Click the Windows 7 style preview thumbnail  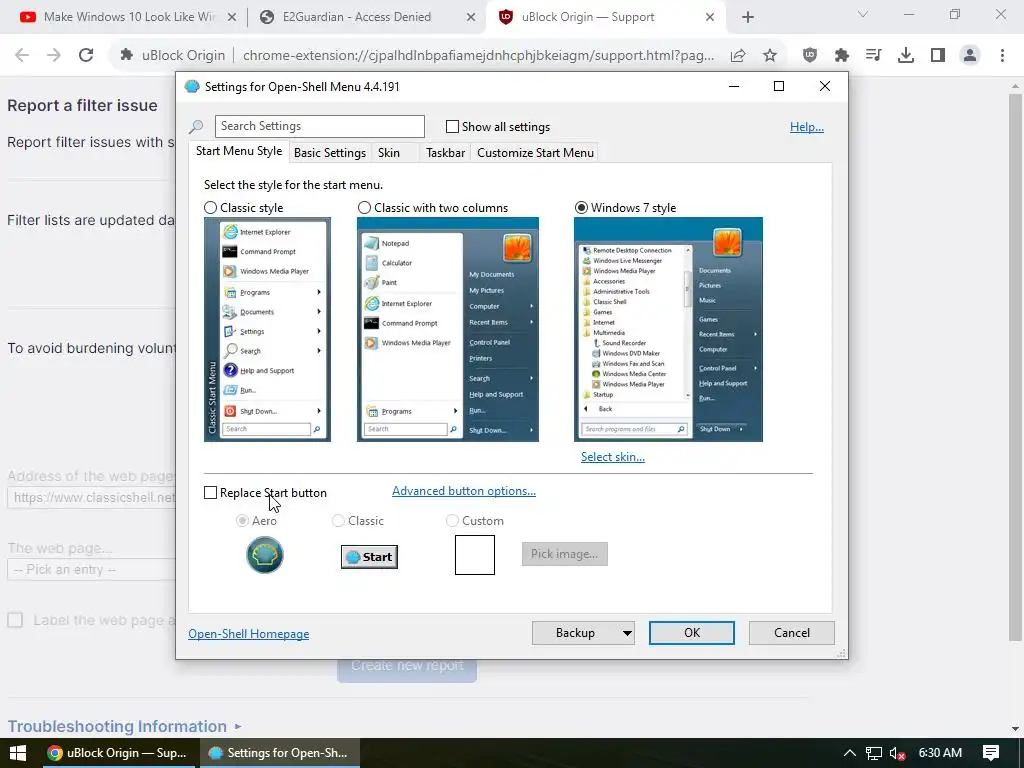[668, 330]
